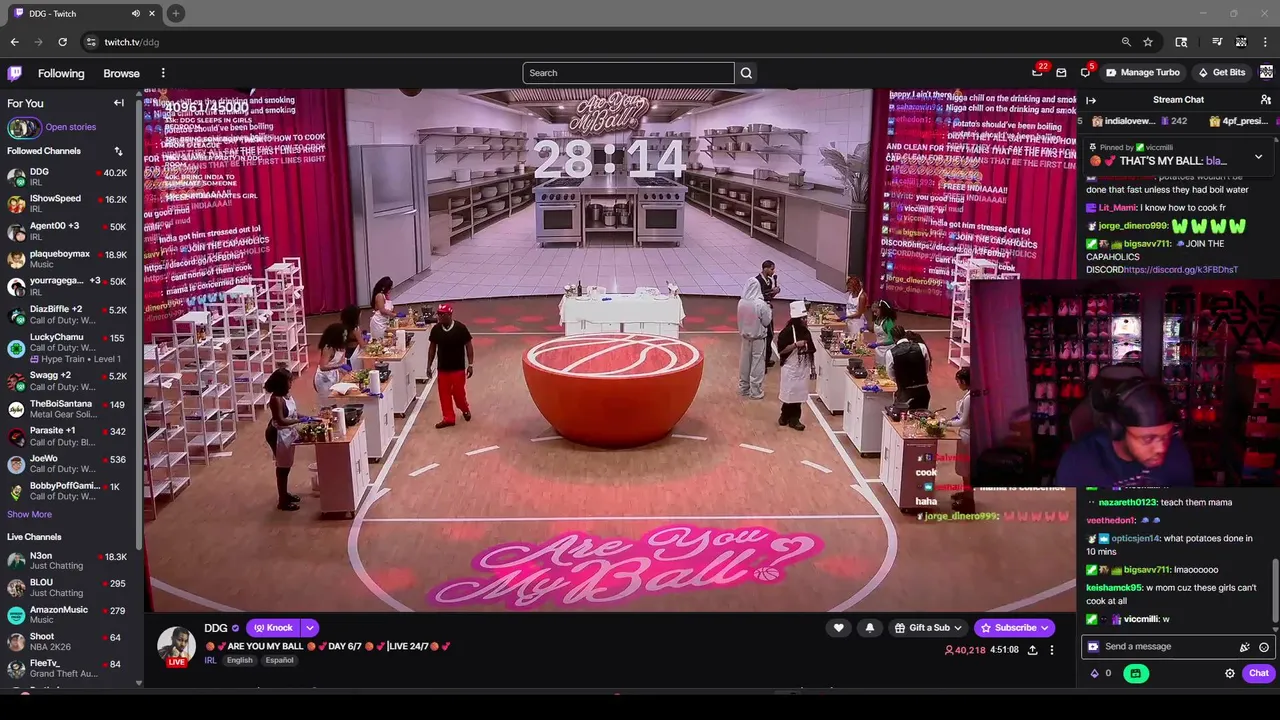Open AmazonMusic live channel
This screenshot has height=720, width=1280.
68,614
